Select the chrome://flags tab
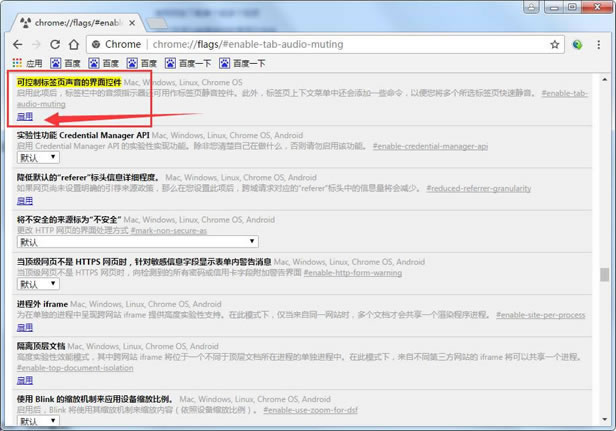The height and width of the screenshot is (431, 616). point(77,23)
